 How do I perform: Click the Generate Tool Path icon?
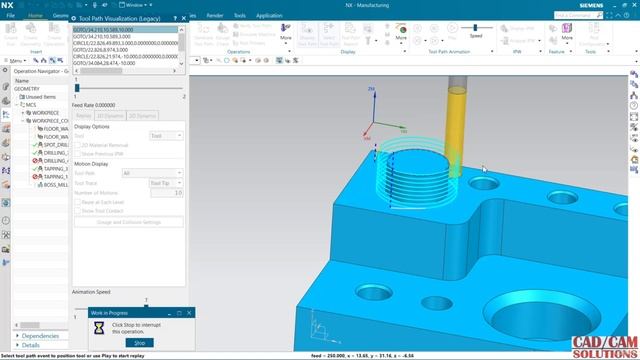point(203,35)
